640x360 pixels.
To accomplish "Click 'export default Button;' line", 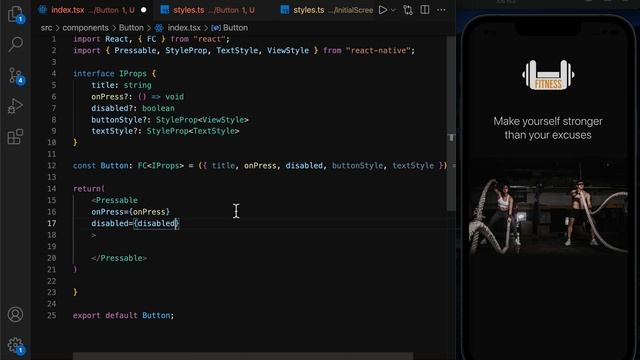I will [x=123, y=315].
